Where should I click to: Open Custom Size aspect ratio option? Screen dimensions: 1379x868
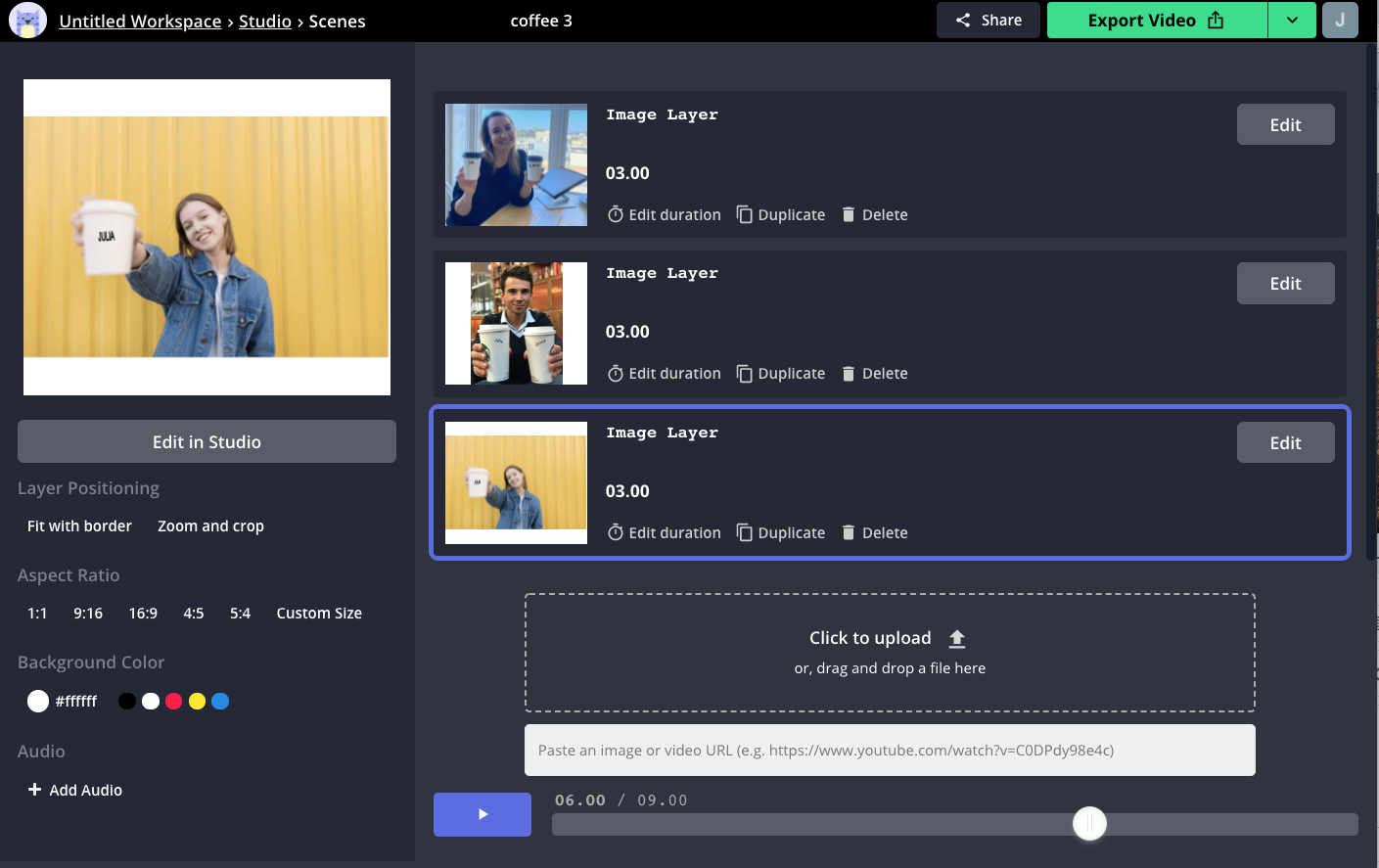coord(319,614)
